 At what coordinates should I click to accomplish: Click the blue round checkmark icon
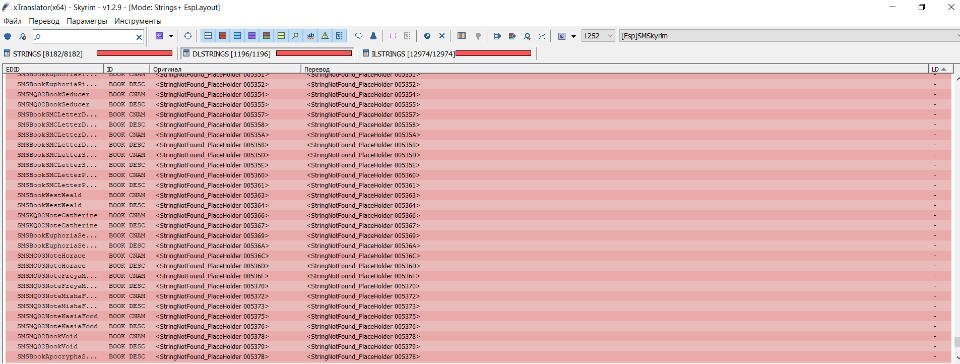(427, 36)
